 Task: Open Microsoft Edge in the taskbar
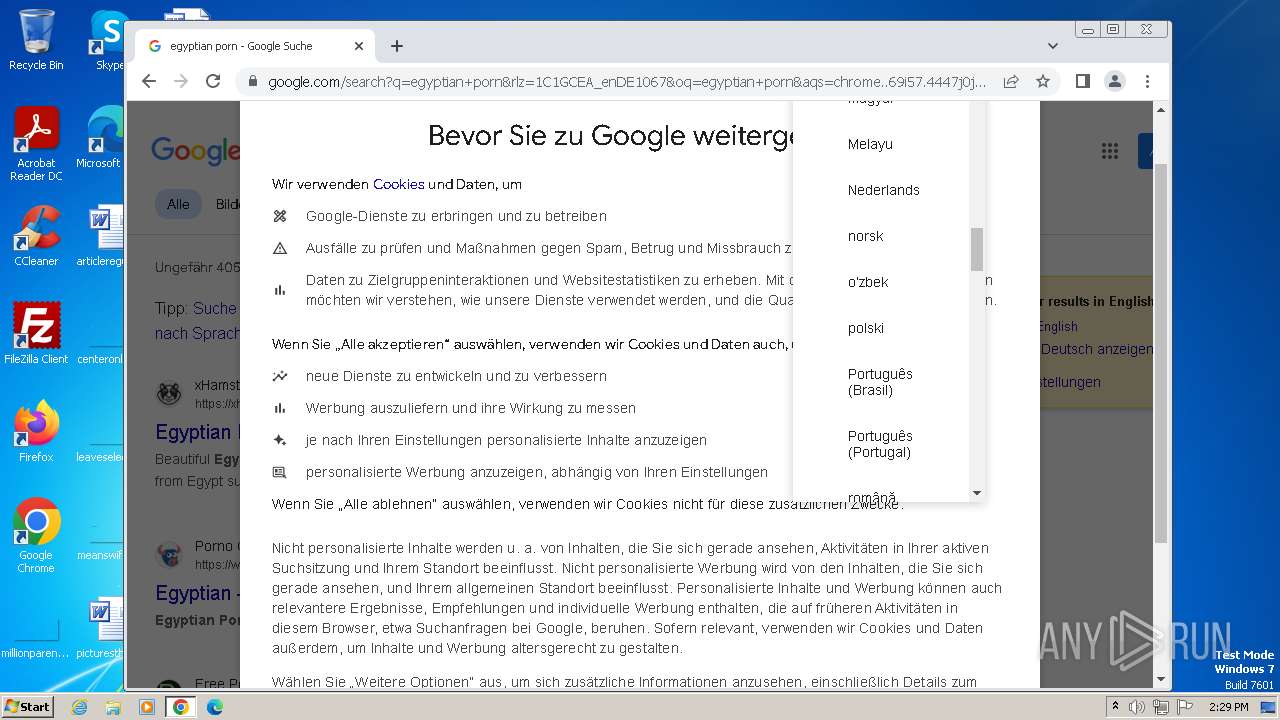tap(215, 707)
